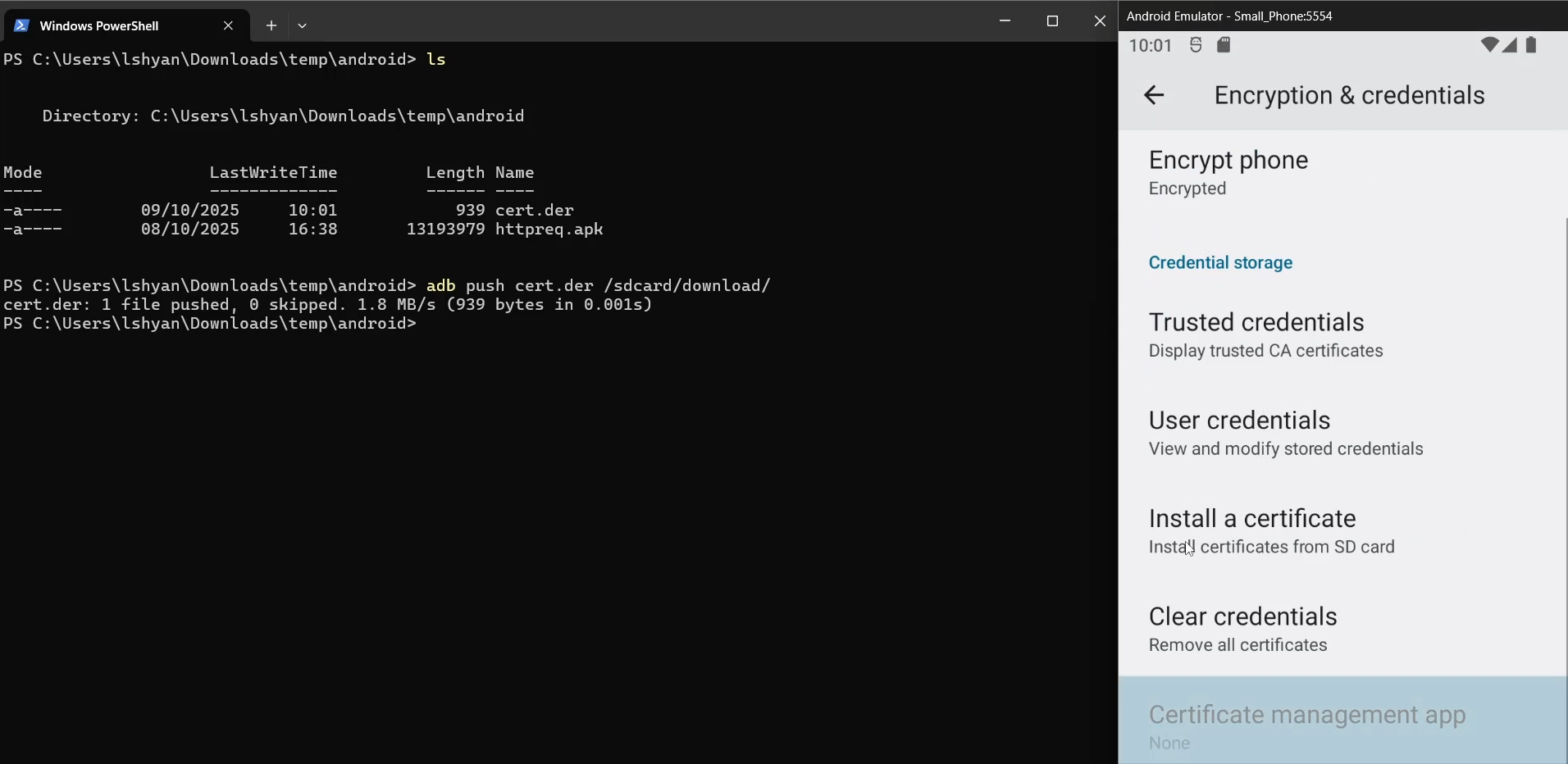Close the Windows PowerShell tab
This screenshot has width=1568, height=764.
(x=229, y=25)
